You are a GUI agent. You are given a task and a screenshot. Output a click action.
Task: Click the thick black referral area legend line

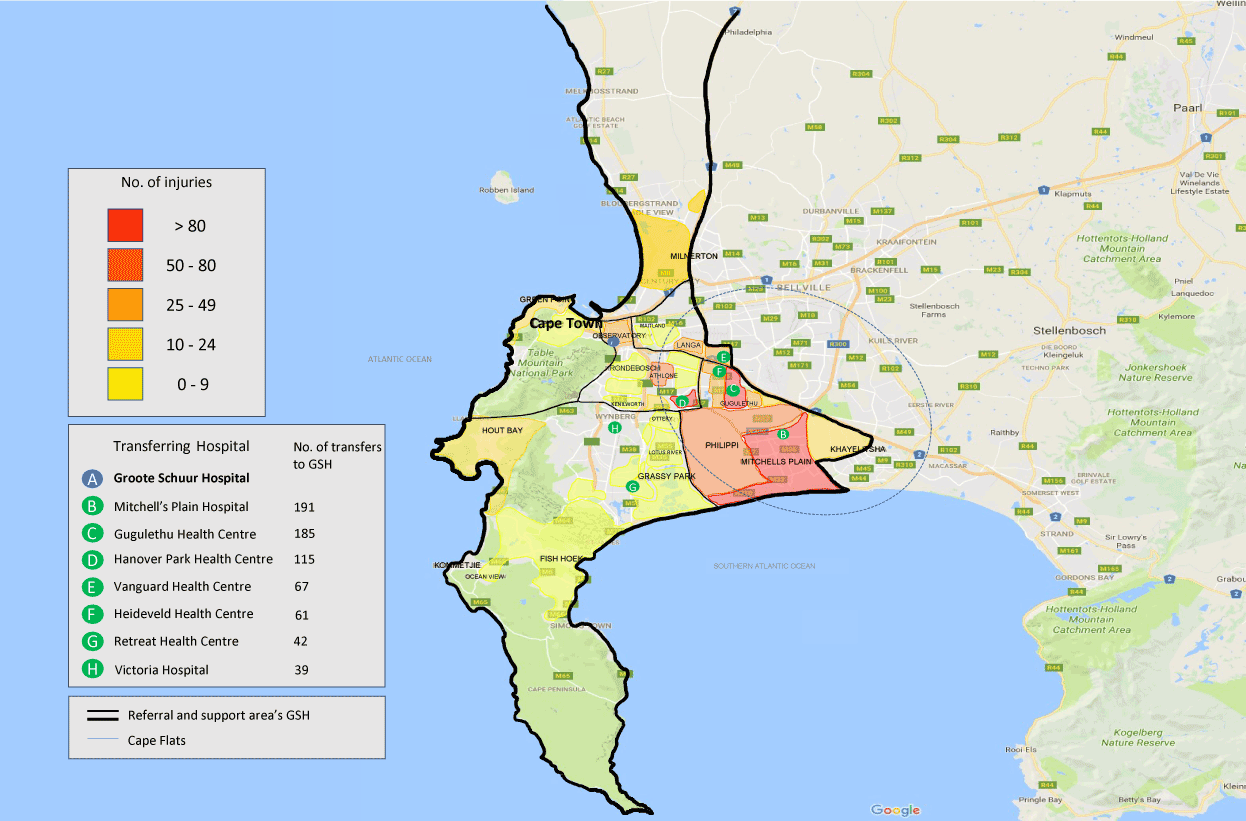[96, 716]
